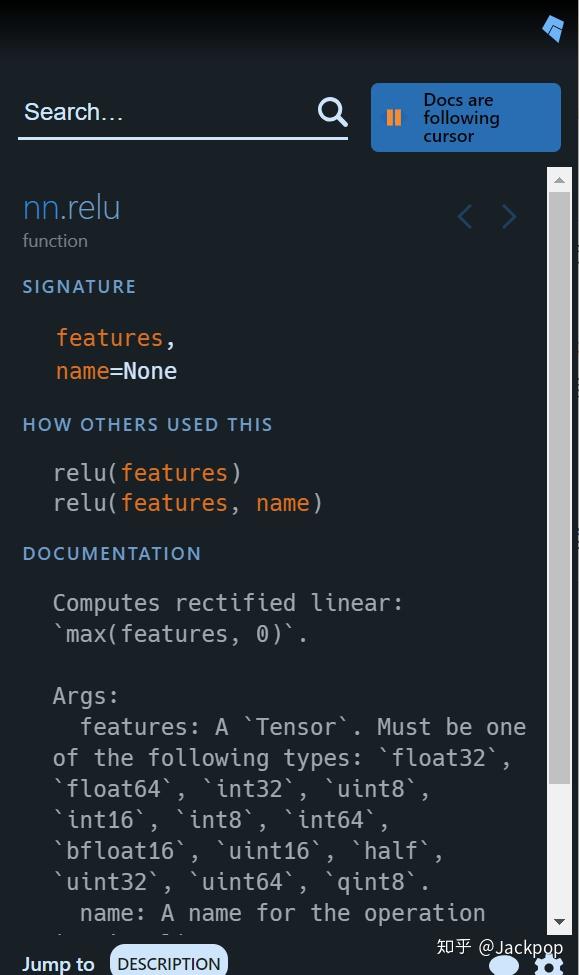Select the HOW OTHERS USED THIS heading
Screen dimensions: 579x975
147,425
